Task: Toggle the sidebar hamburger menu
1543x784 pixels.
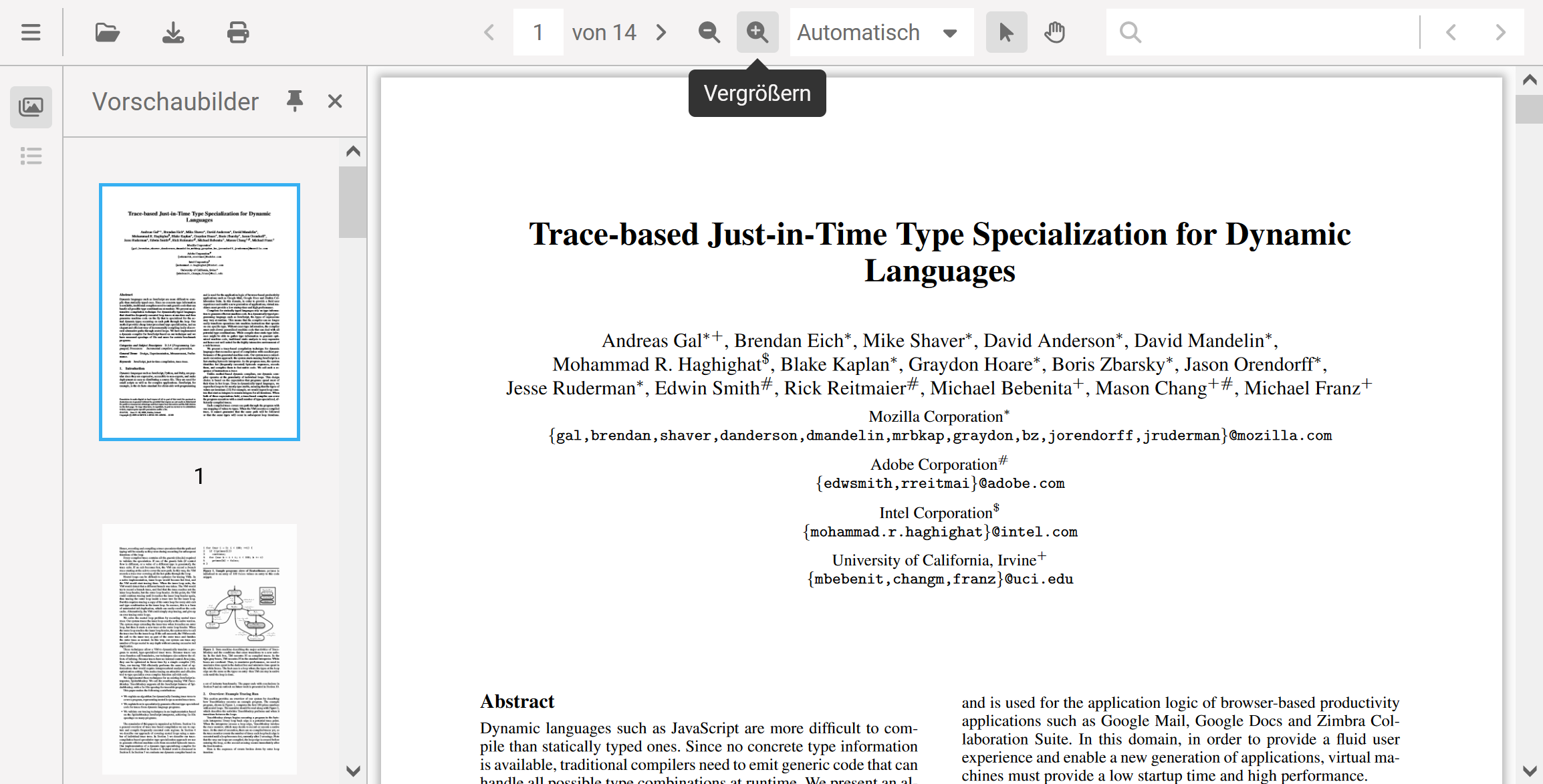Action: click(x=31, y=32)
